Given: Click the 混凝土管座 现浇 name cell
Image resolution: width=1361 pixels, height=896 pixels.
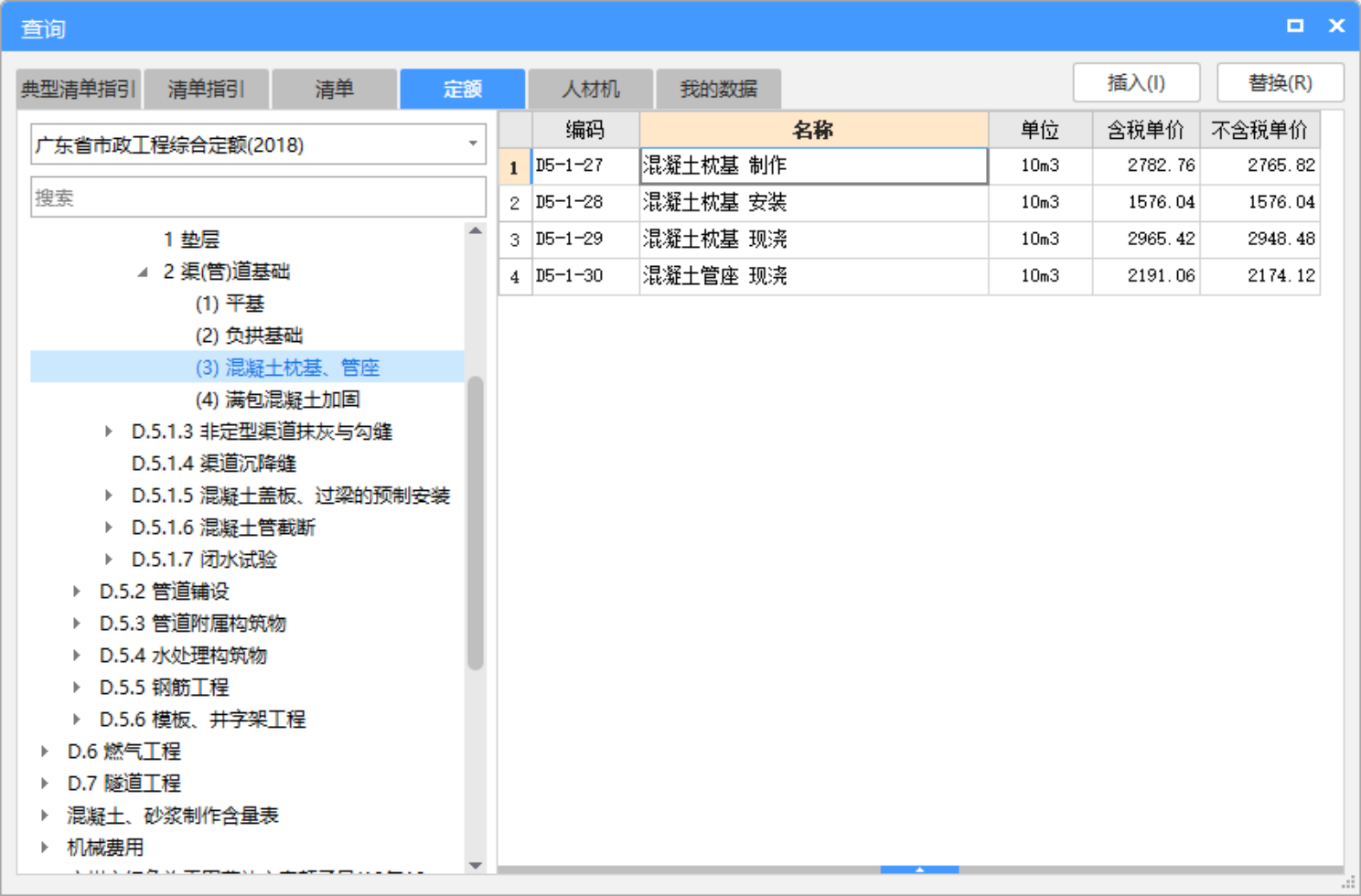Looking at the screenshot, I should pyautogui.click(x=814, y=276).
